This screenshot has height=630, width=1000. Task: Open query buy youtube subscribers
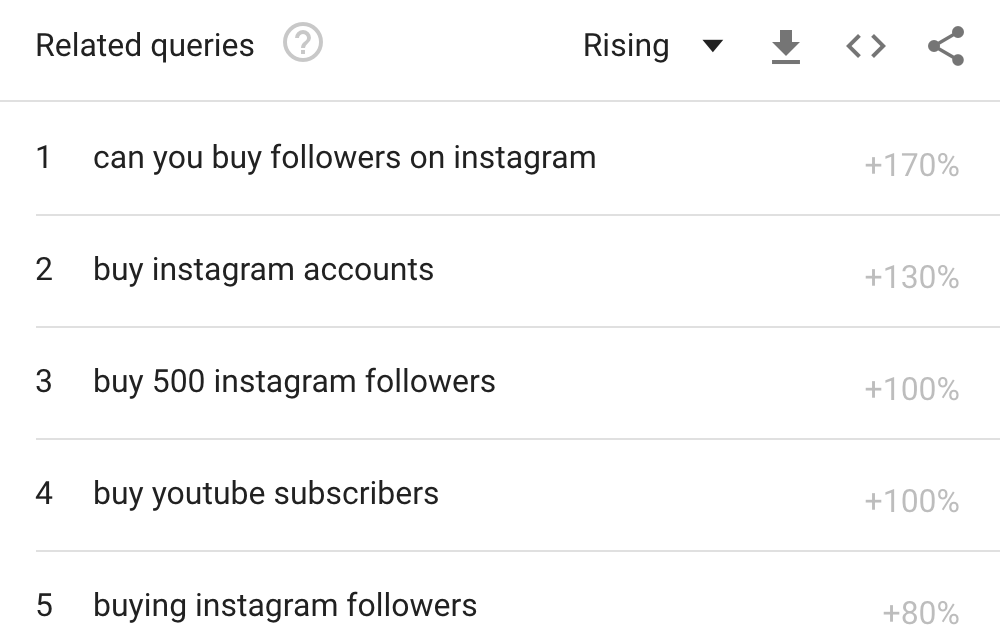(x=266, y=494)
